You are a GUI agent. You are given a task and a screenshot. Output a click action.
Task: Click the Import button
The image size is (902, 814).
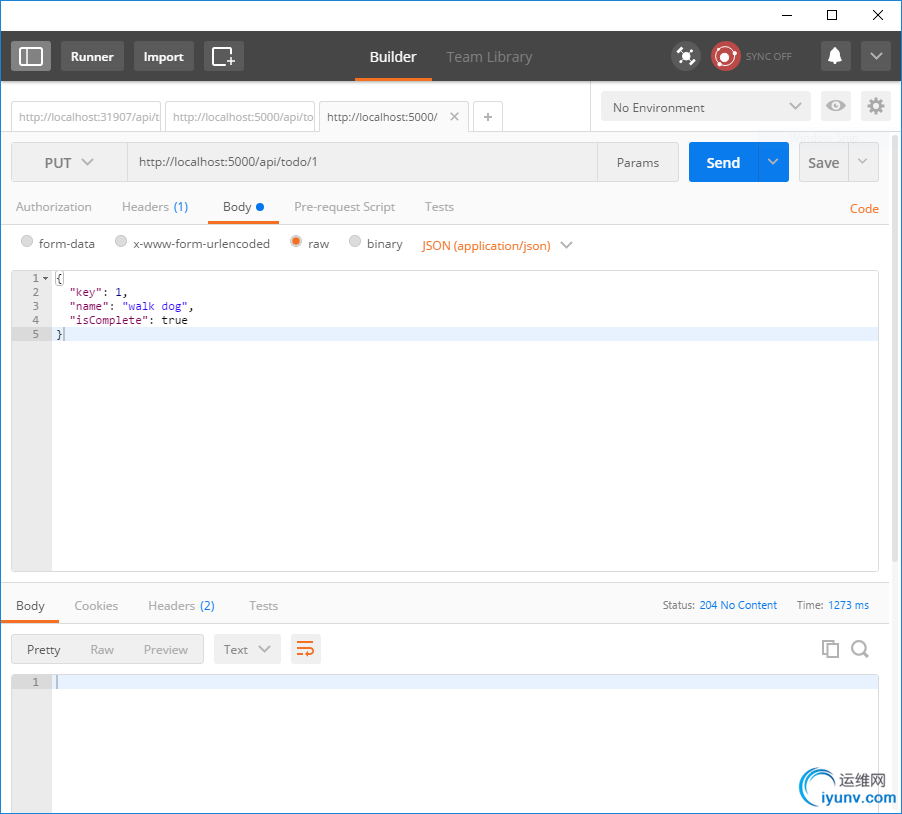pos(163,56)
